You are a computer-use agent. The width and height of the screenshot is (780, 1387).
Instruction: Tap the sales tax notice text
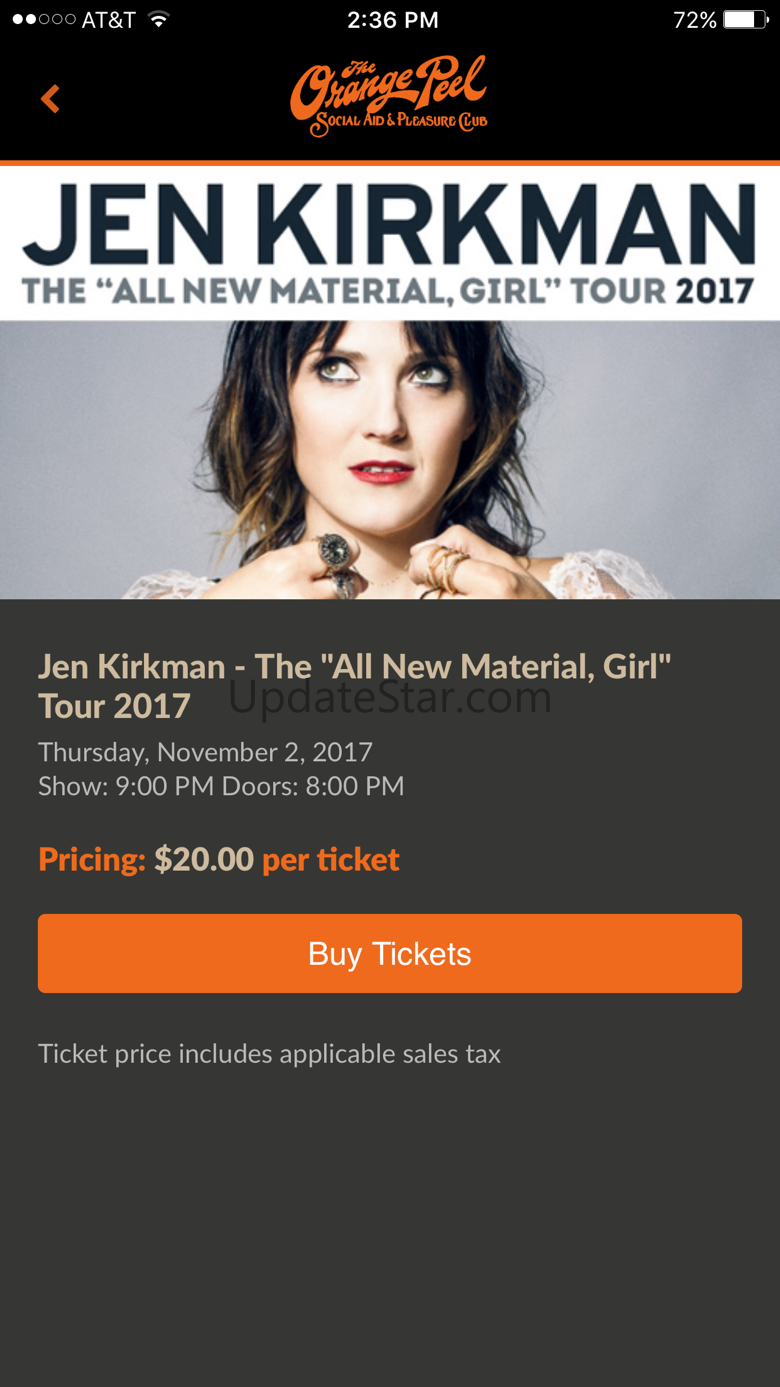click(269, 1054)
